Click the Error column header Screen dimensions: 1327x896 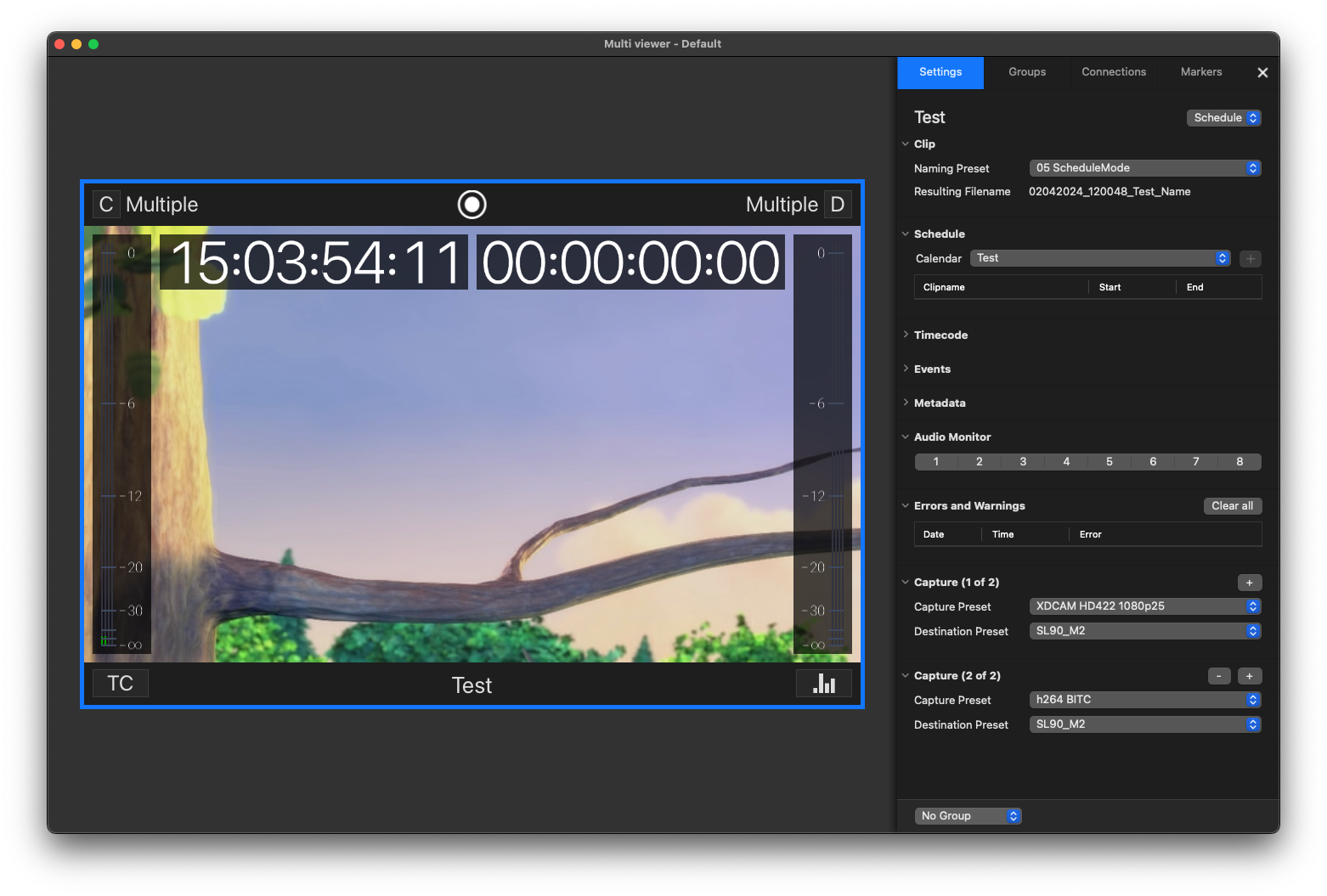[x=1166, y=534]
